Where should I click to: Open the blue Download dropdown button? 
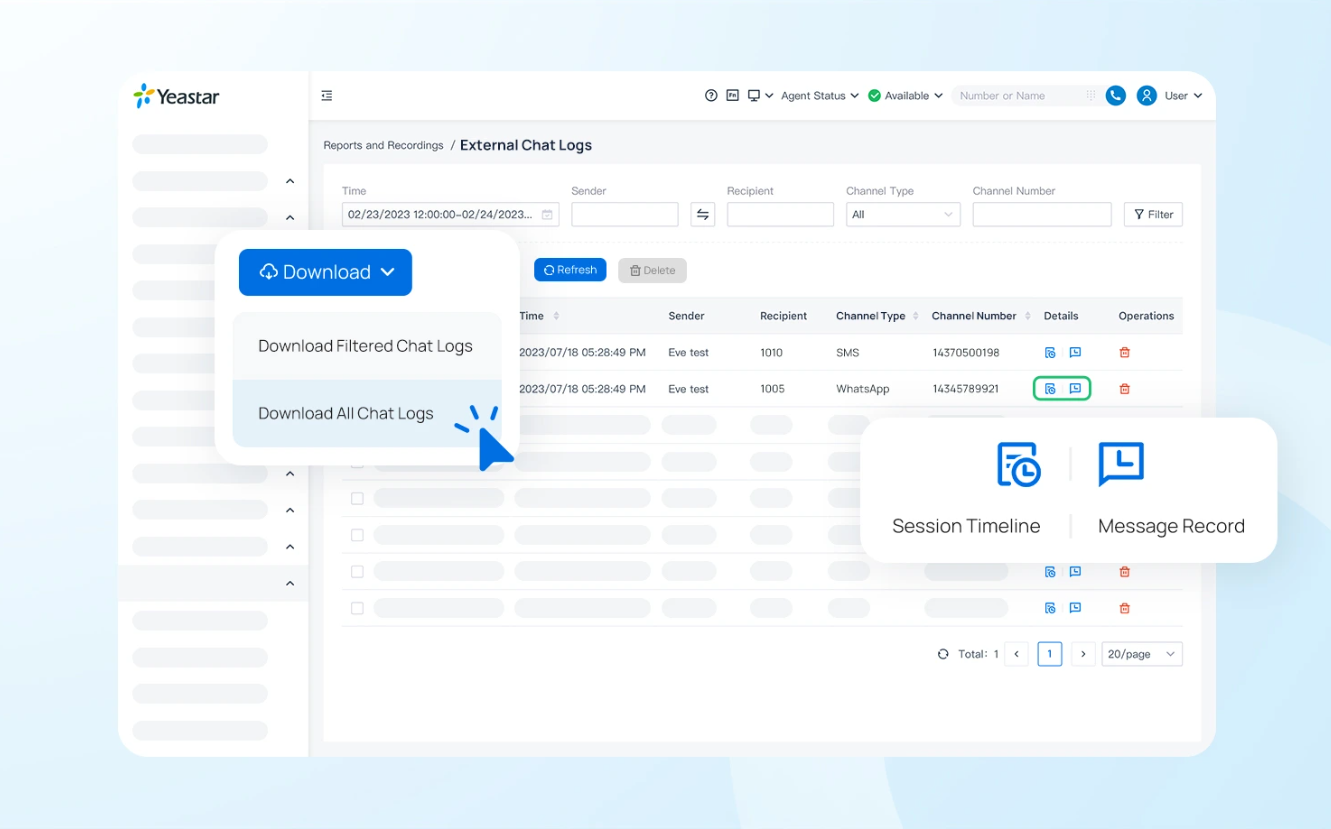click(325, 272)
